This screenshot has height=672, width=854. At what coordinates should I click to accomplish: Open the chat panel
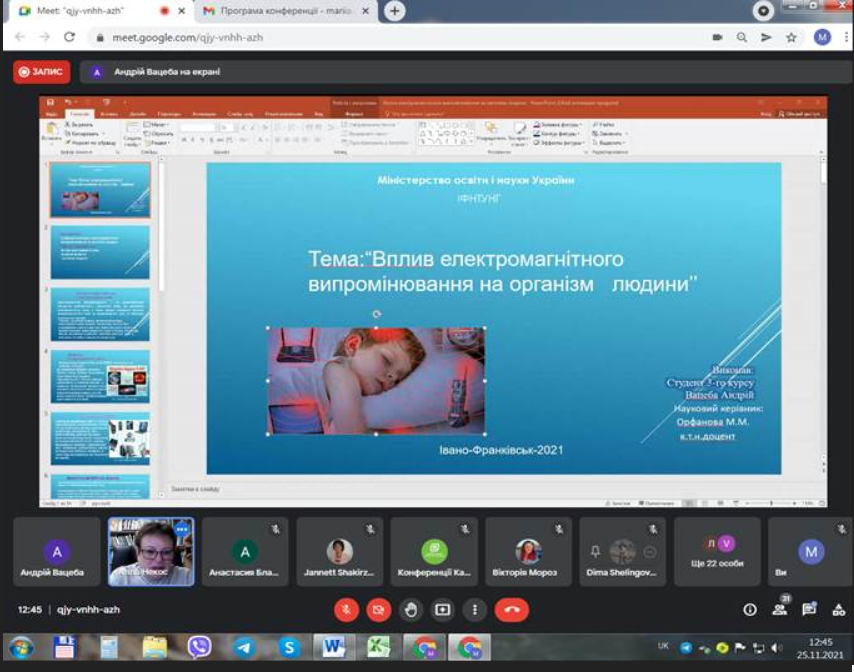[x=809, y=609]
